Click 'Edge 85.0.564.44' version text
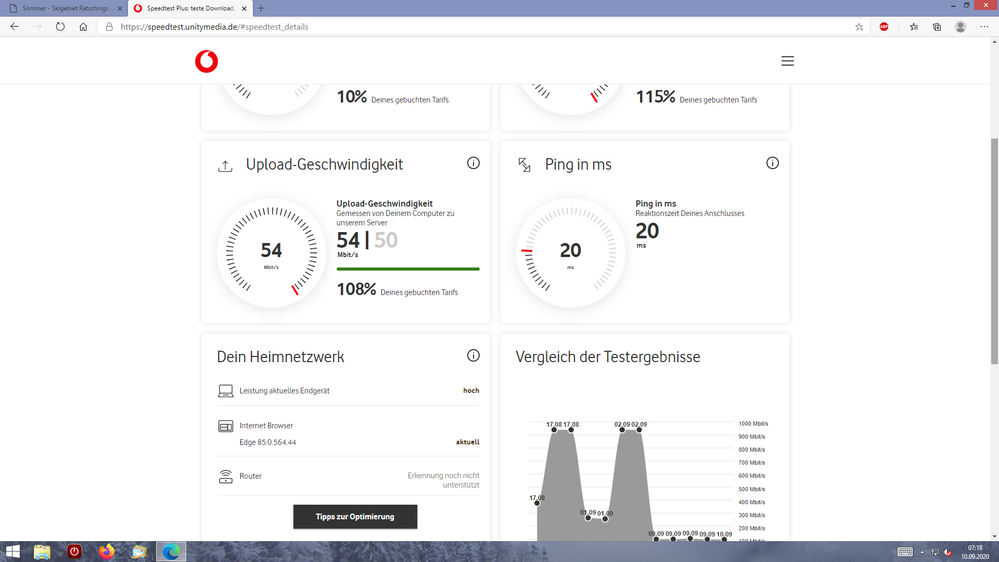This screenshot has height=562, width=999. pyautogui.click(x=268, y=442)
